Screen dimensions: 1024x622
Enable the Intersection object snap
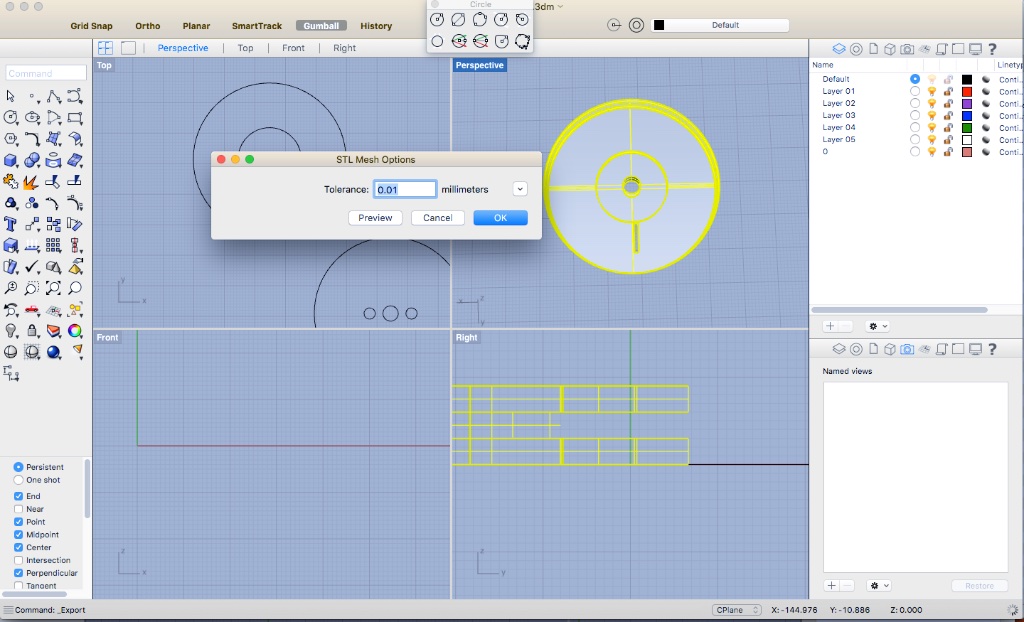(x=18, y=561)
